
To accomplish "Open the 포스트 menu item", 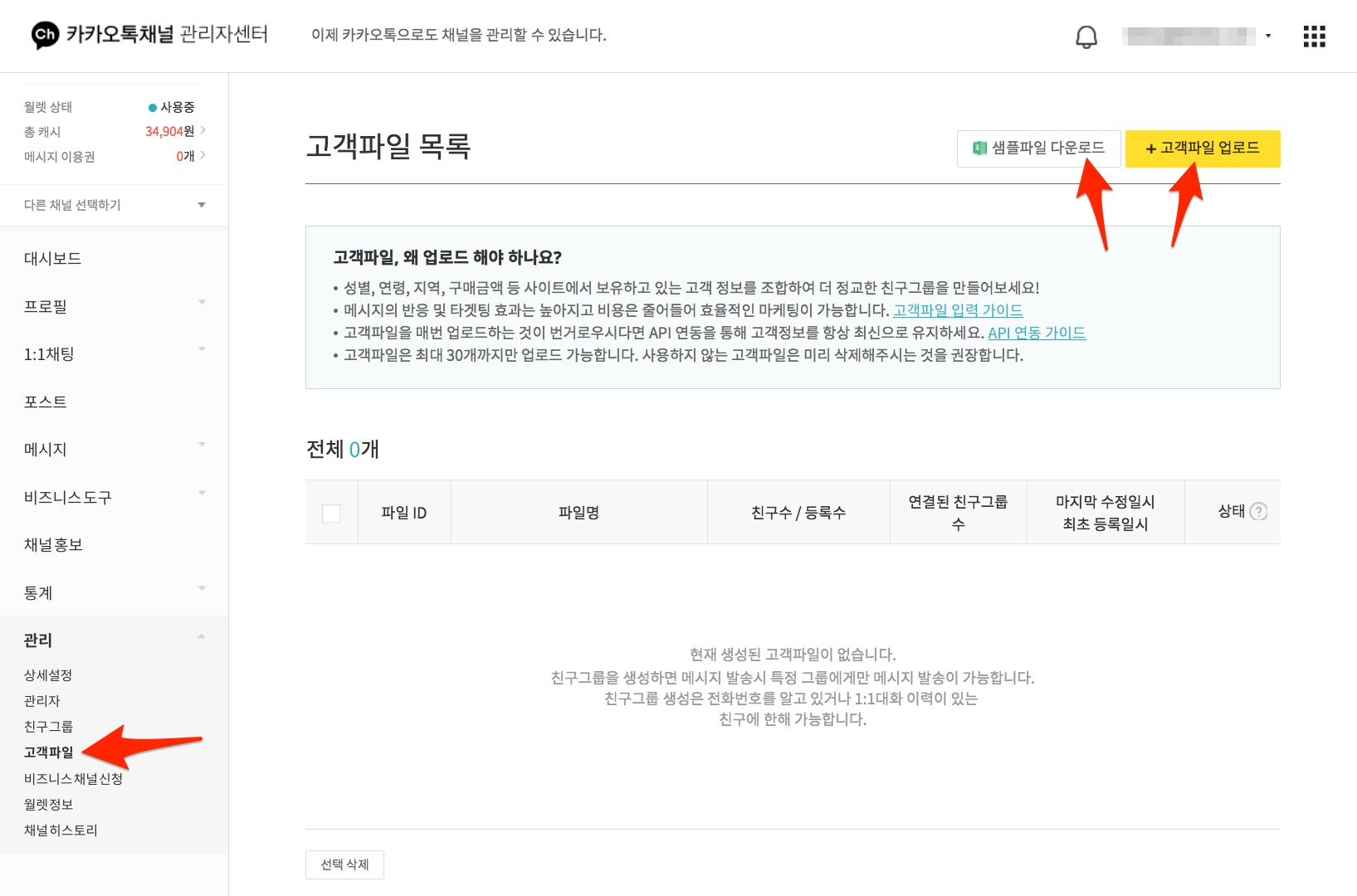I will pos(46,402).
